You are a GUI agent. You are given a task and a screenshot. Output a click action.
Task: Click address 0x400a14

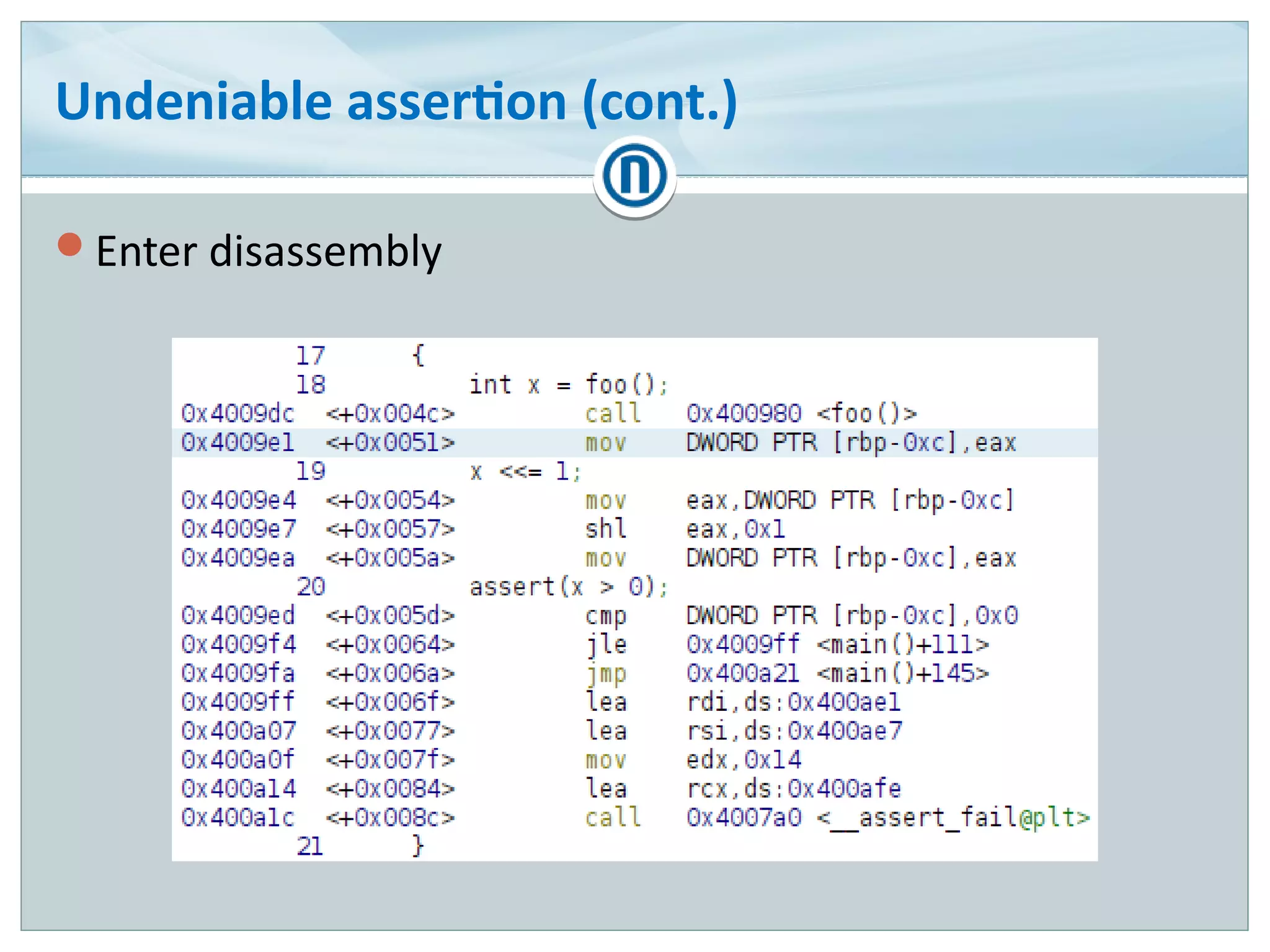(238, 788)
